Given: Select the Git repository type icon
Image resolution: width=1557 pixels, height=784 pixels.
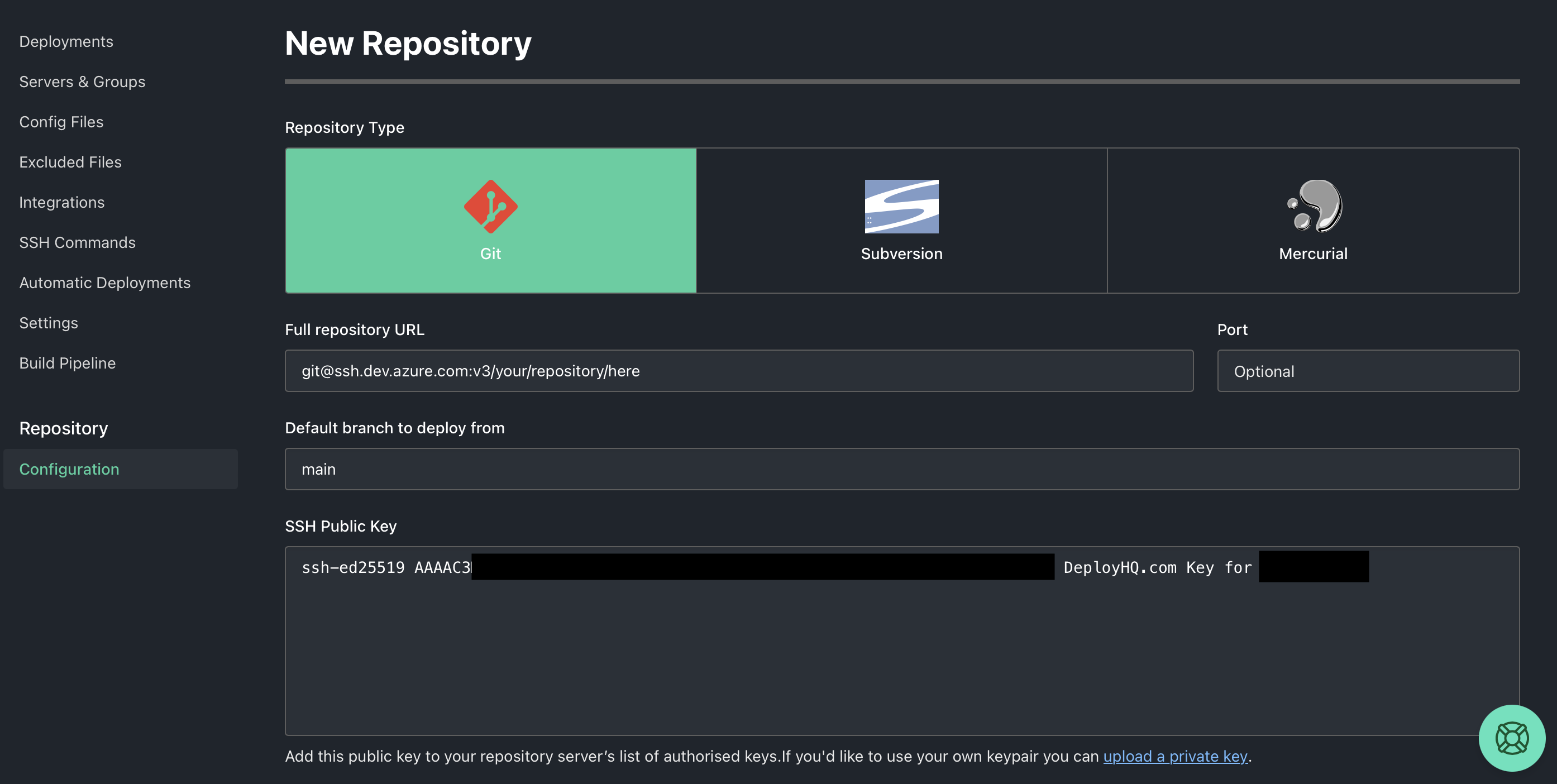Looking at the screenshot, I should click(490, 207).
